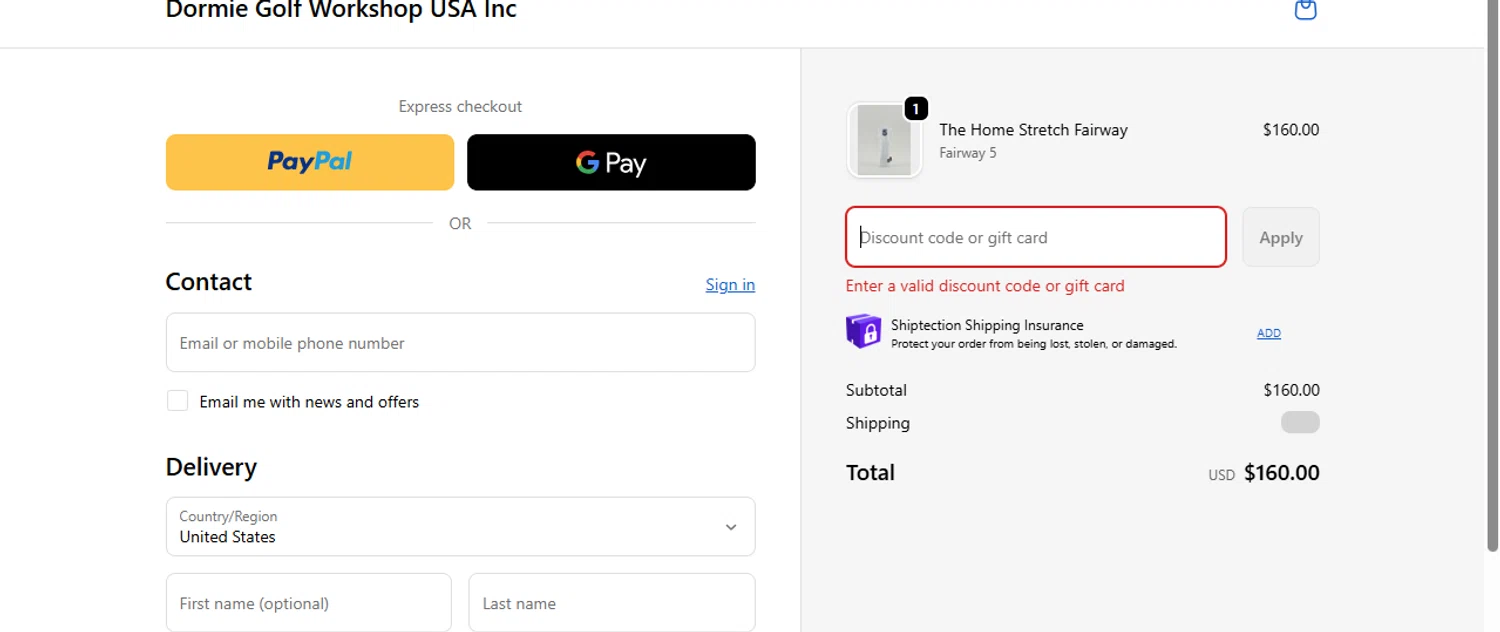Pay with the Google Pay button

click(611, 162)
